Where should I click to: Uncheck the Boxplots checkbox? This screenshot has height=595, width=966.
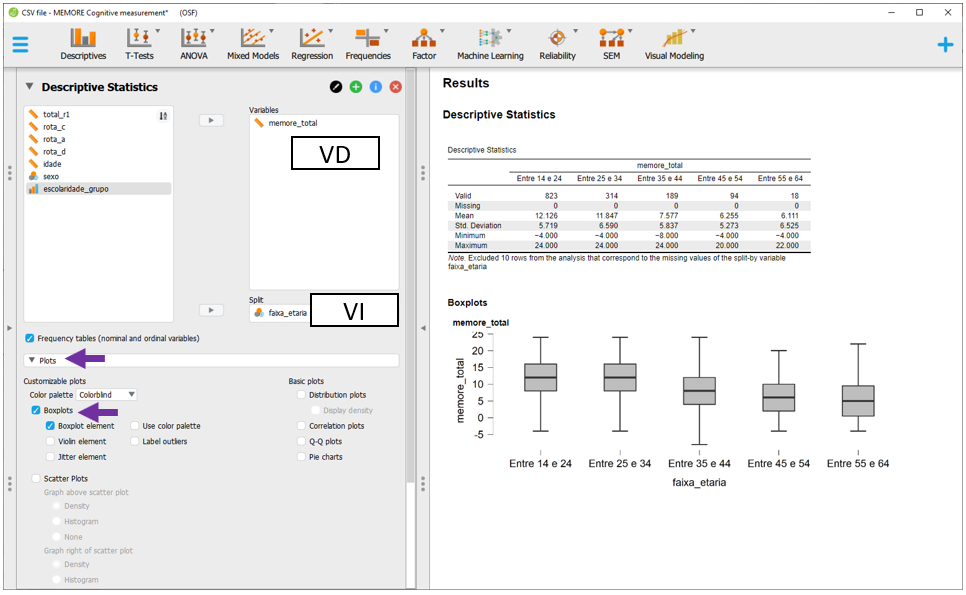[36, 410]
